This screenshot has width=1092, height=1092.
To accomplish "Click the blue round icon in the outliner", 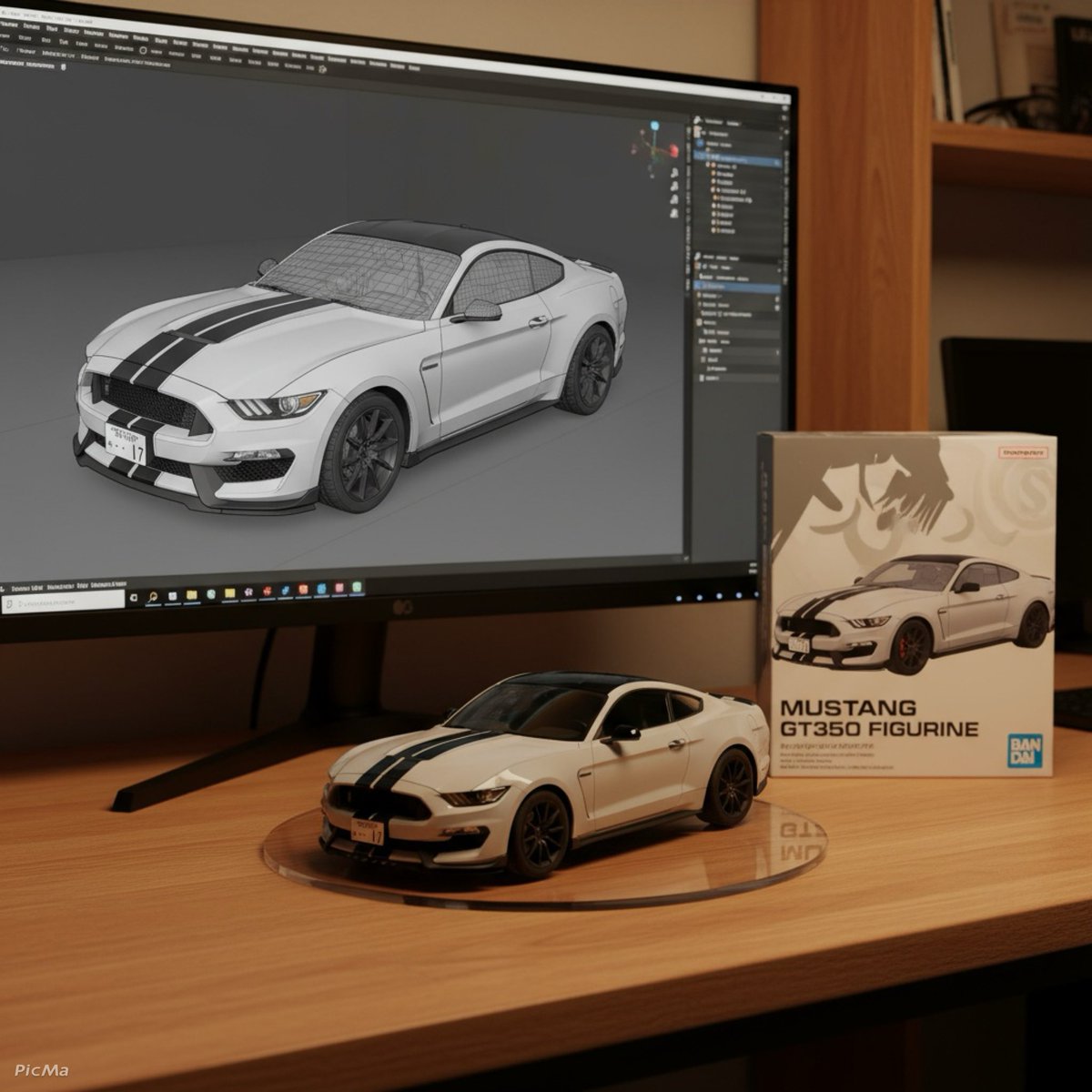I will point(700,144).
